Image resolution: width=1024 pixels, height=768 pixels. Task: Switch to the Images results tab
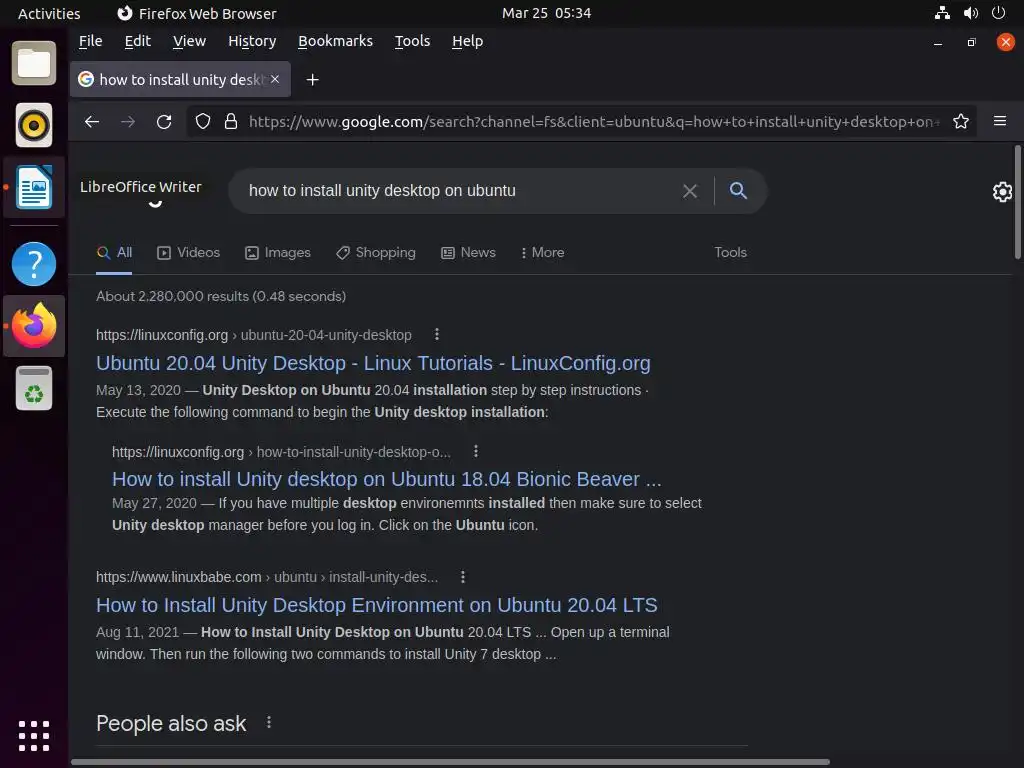(278, 253)
